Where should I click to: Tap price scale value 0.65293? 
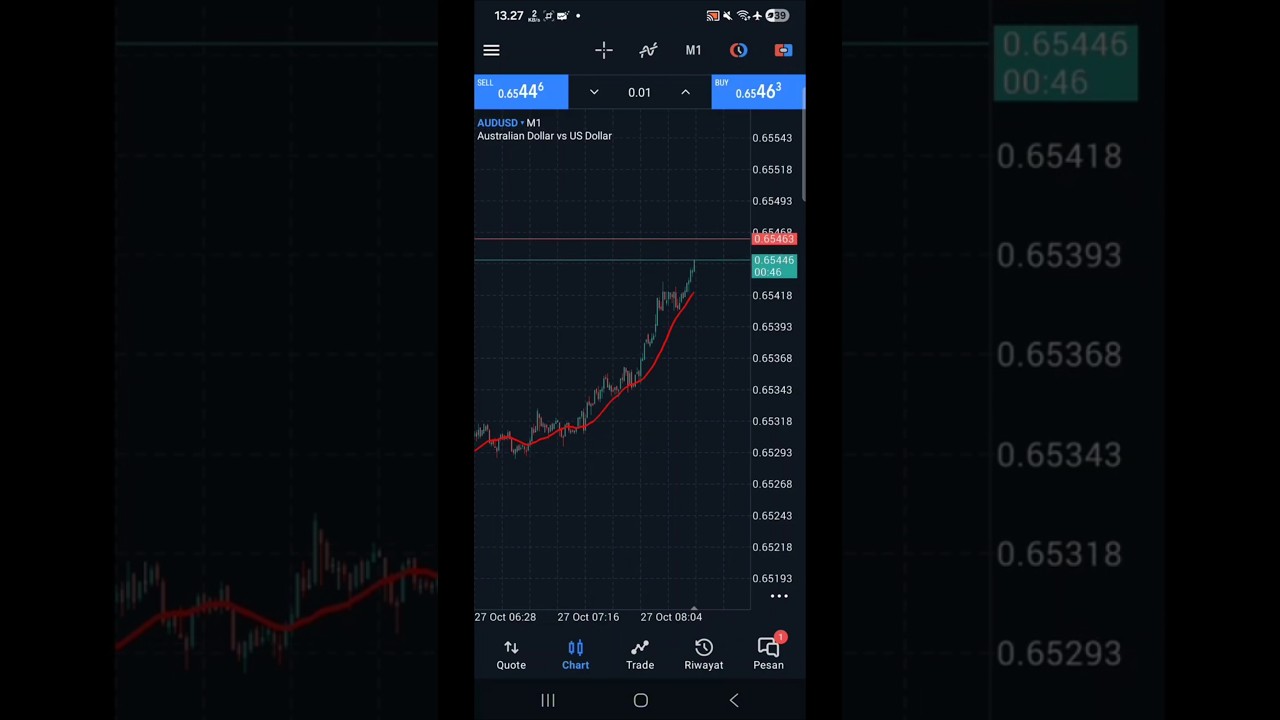pyautogui.click(x=772, y=453)
